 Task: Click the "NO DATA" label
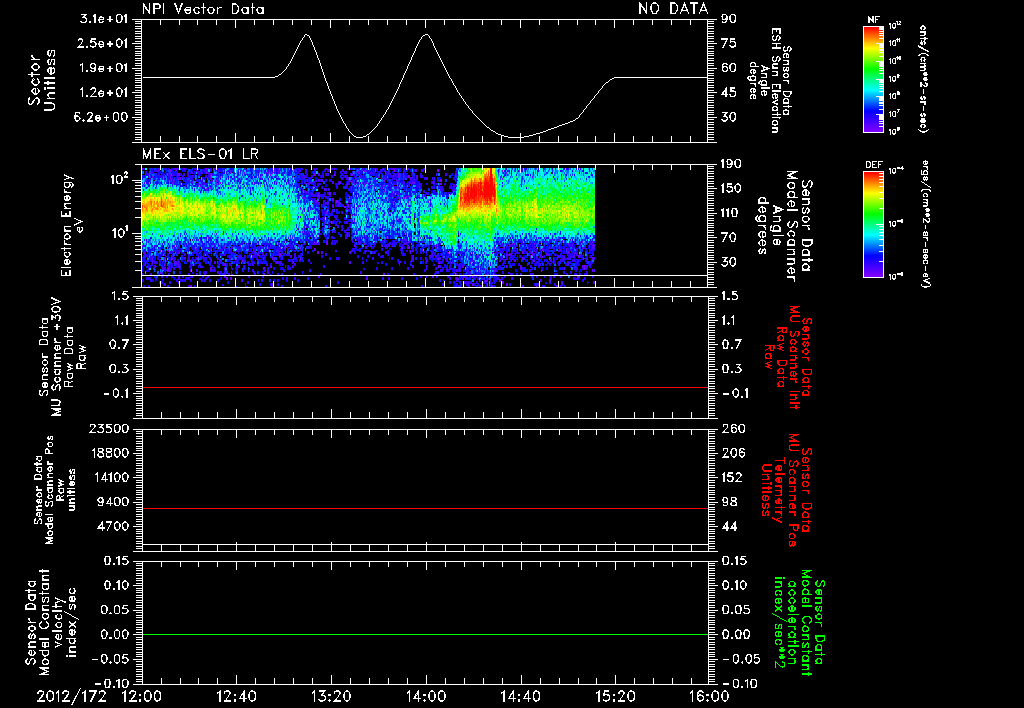(673, 8)
